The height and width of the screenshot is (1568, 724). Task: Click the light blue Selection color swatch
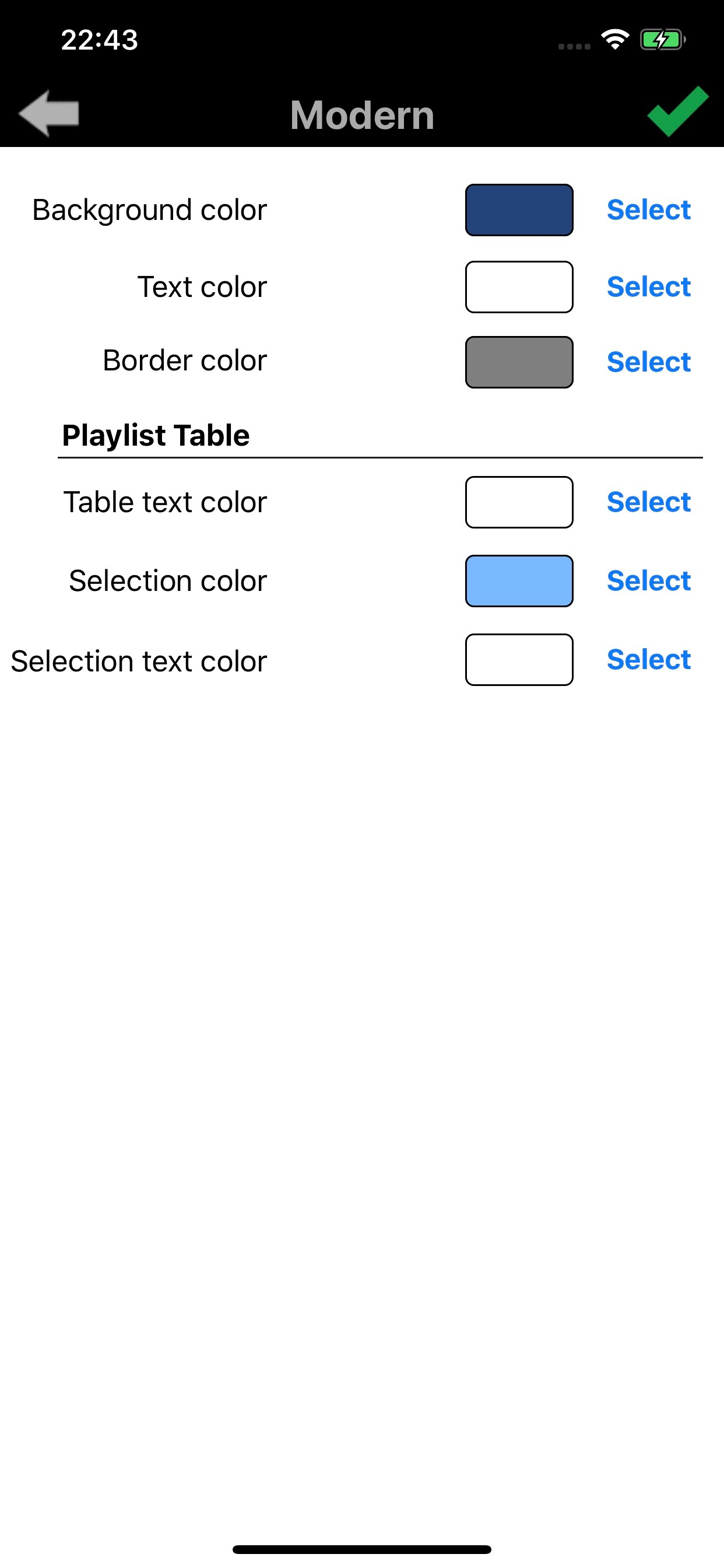click(x=519, y=580)
